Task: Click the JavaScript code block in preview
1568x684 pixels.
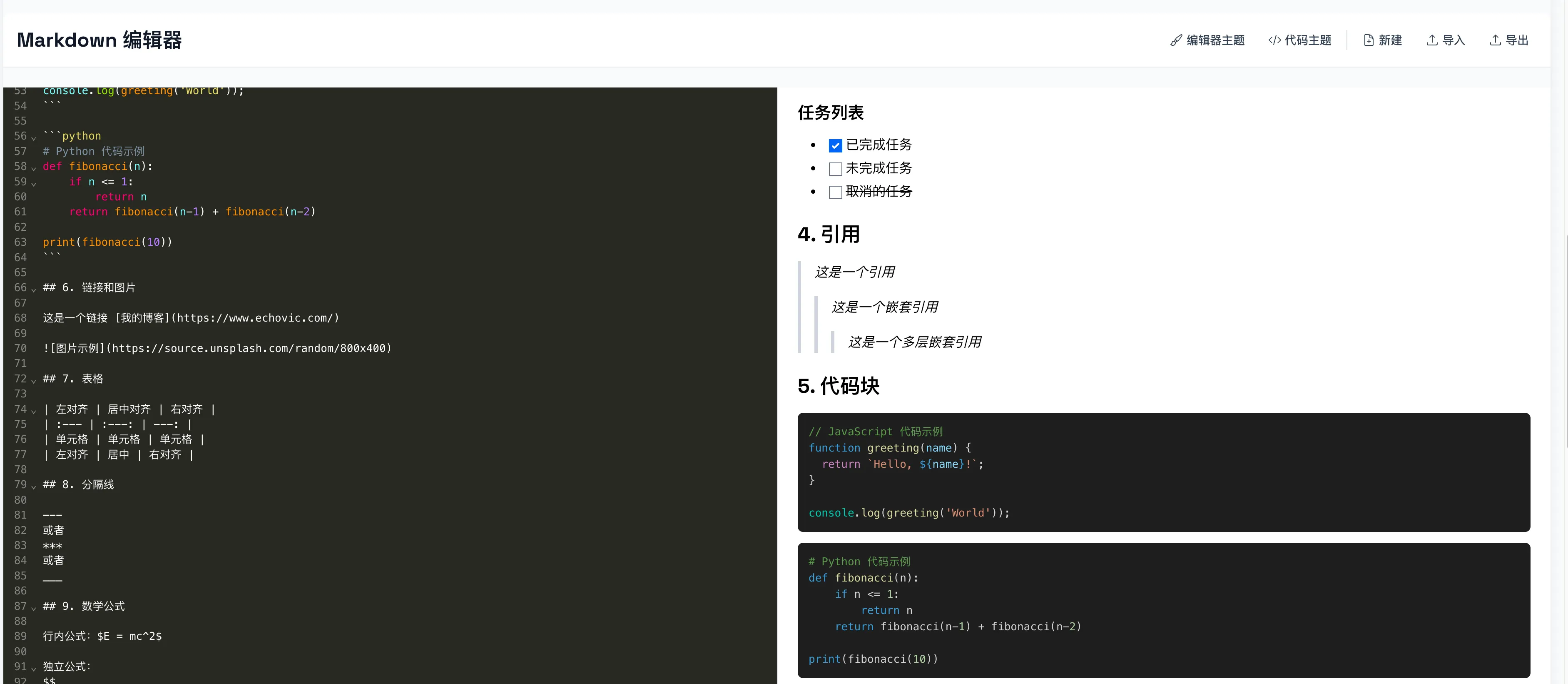Action: click(1163, 472)
